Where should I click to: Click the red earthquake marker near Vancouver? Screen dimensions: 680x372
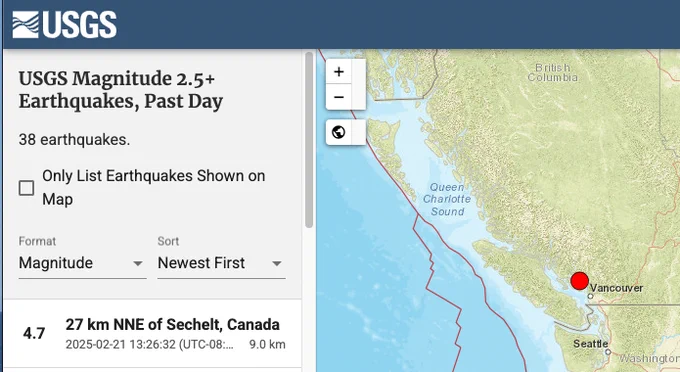[x=579, y=281]
